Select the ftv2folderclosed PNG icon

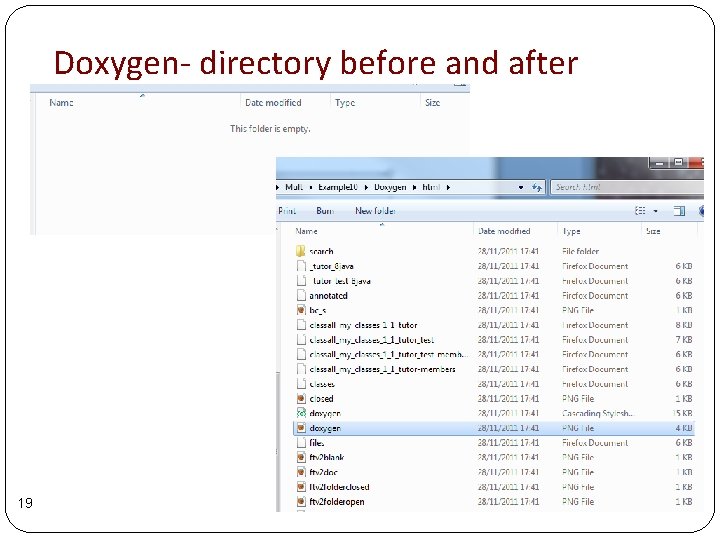[301, 487]
